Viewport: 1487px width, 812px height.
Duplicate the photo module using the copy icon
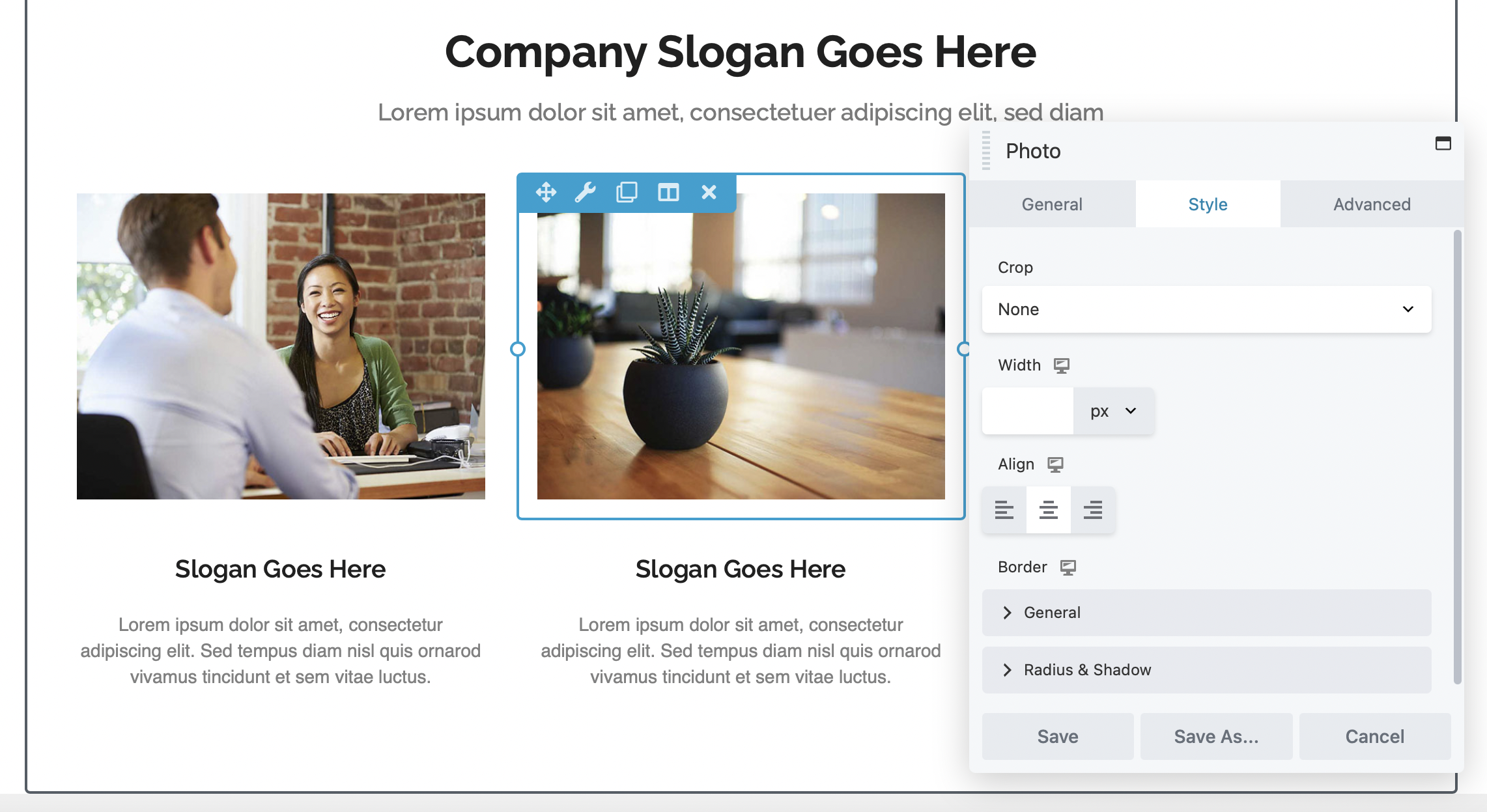pyautogui.click(x=627, y=192)
